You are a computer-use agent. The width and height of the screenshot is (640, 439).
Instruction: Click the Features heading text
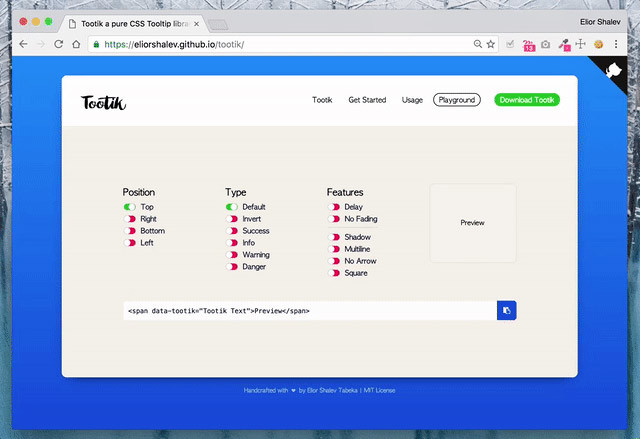coord(345,192)
